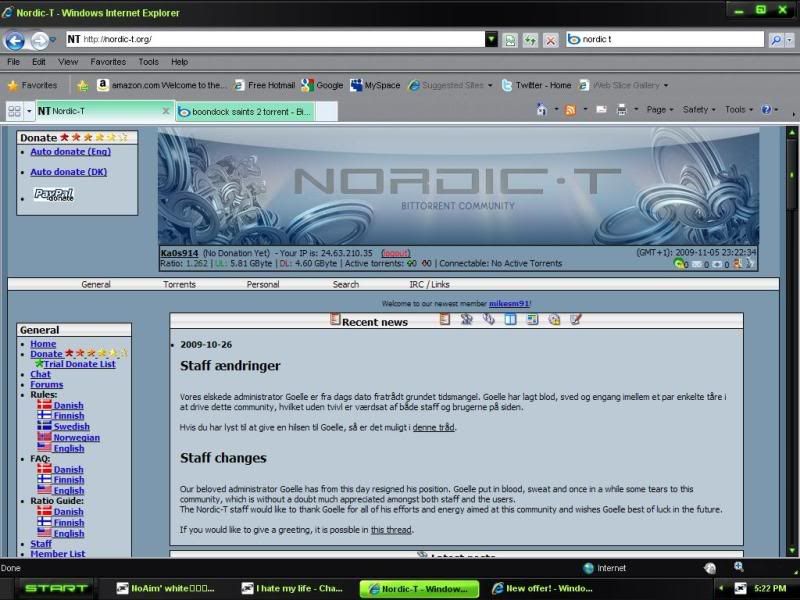This screenshot has width=800, height=600.
Task: Open the Twitter - Home favorites shortcut
Action: (536, 85)
